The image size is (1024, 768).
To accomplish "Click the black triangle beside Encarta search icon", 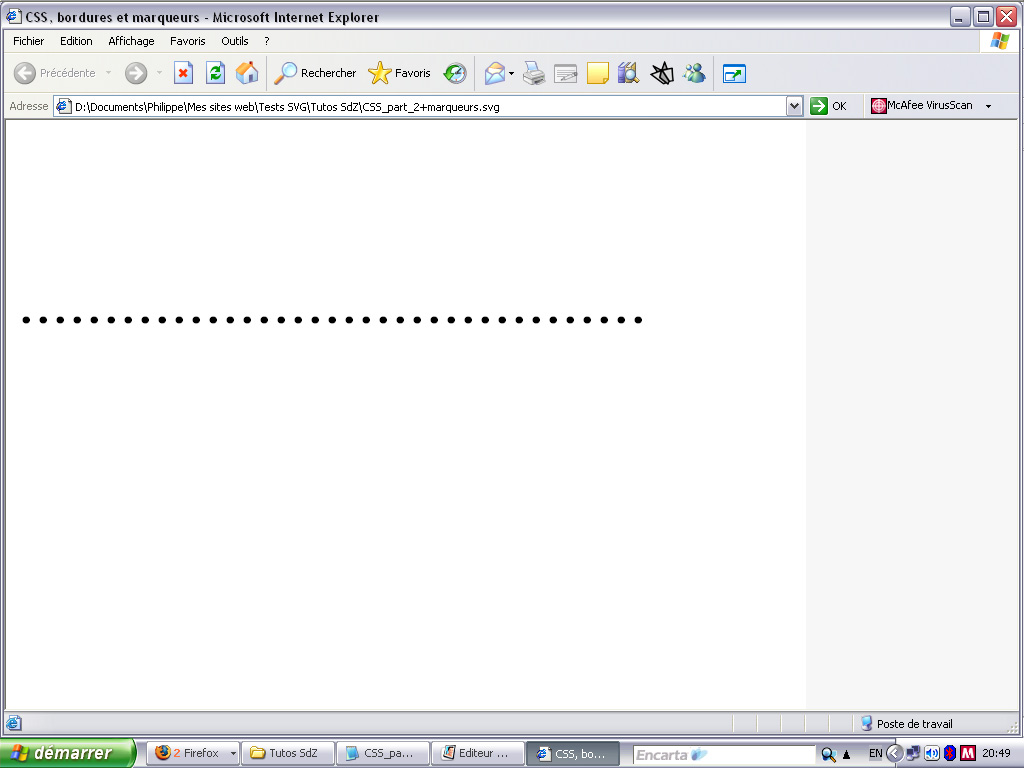I will 846,755.
